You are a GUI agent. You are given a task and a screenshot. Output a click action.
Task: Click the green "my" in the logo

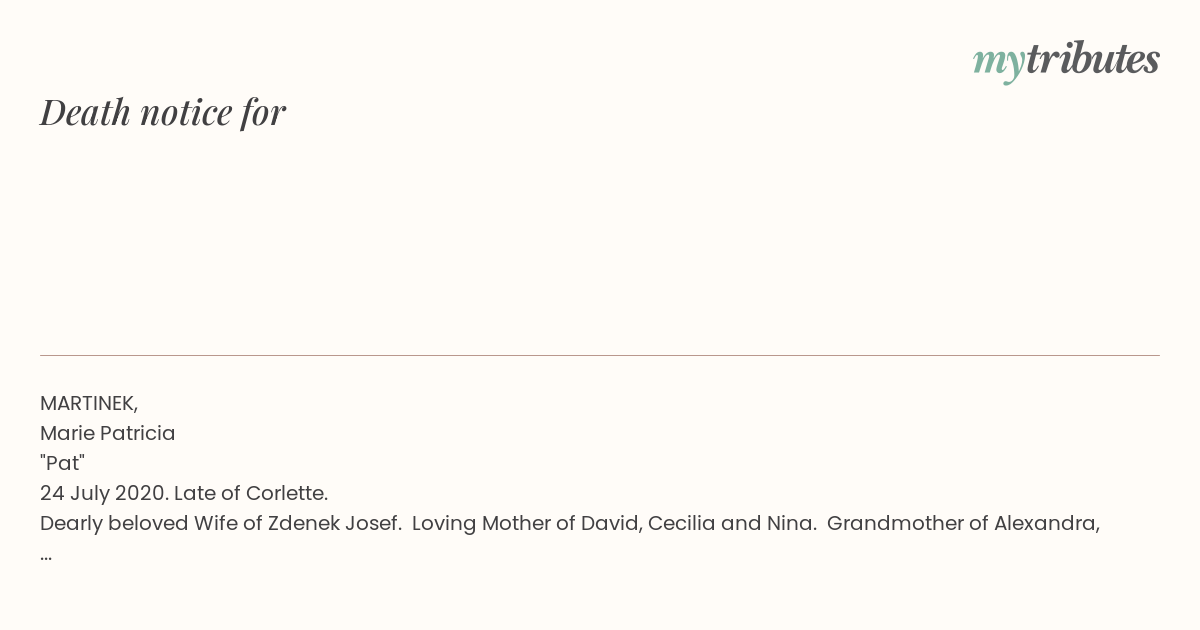coord(998,62)
